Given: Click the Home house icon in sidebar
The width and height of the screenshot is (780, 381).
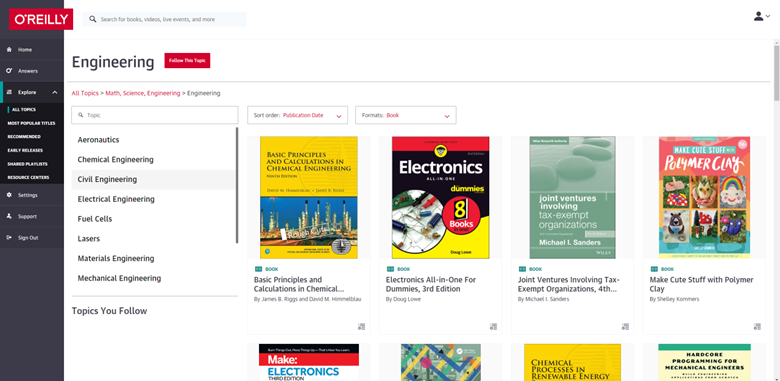Looking at the screenshot, I should coord(9,50).
